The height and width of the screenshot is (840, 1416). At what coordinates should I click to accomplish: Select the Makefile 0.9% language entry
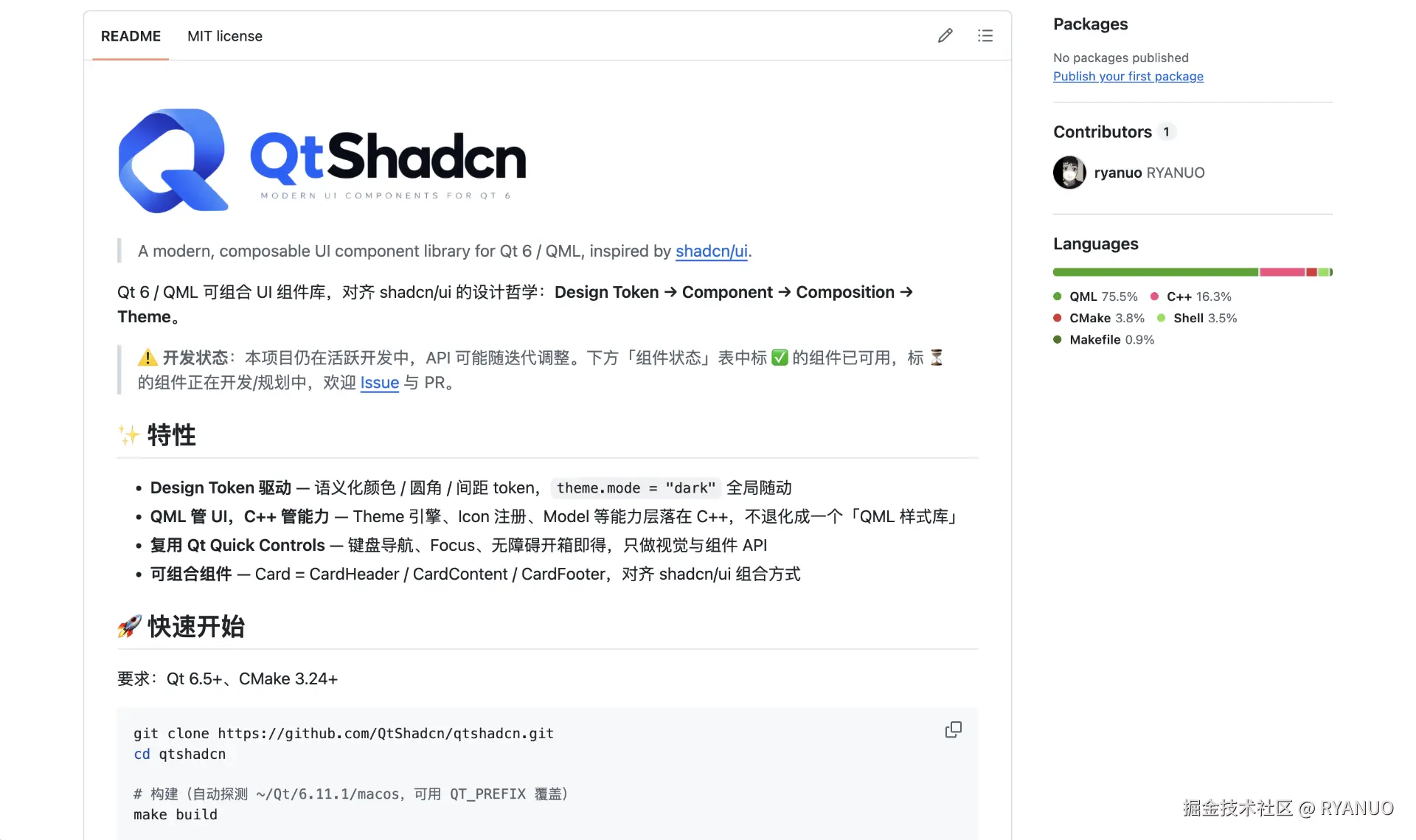[1104, 339]
